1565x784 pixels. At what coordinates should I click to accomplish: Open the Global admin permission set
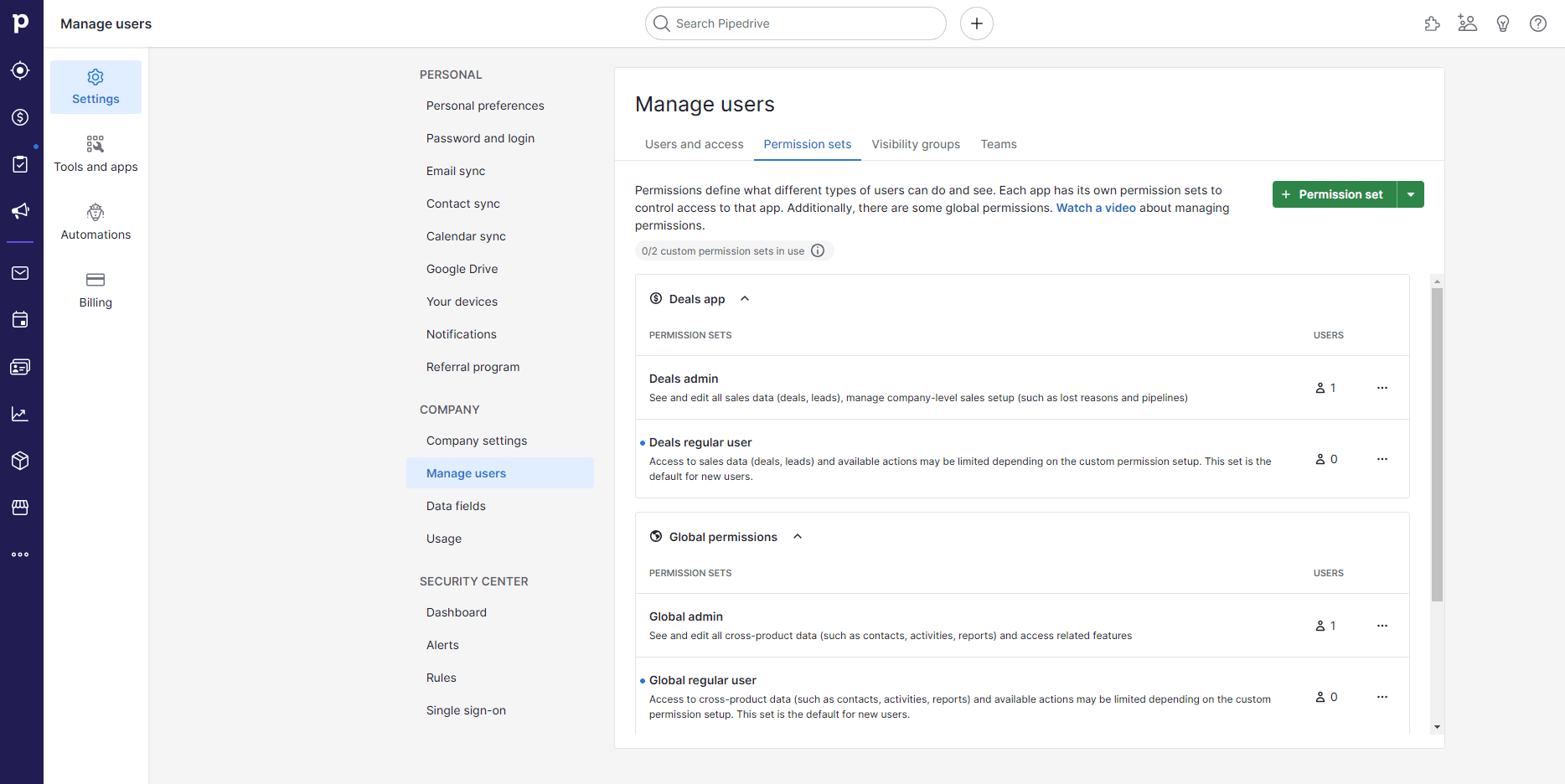tap(686, 616)
